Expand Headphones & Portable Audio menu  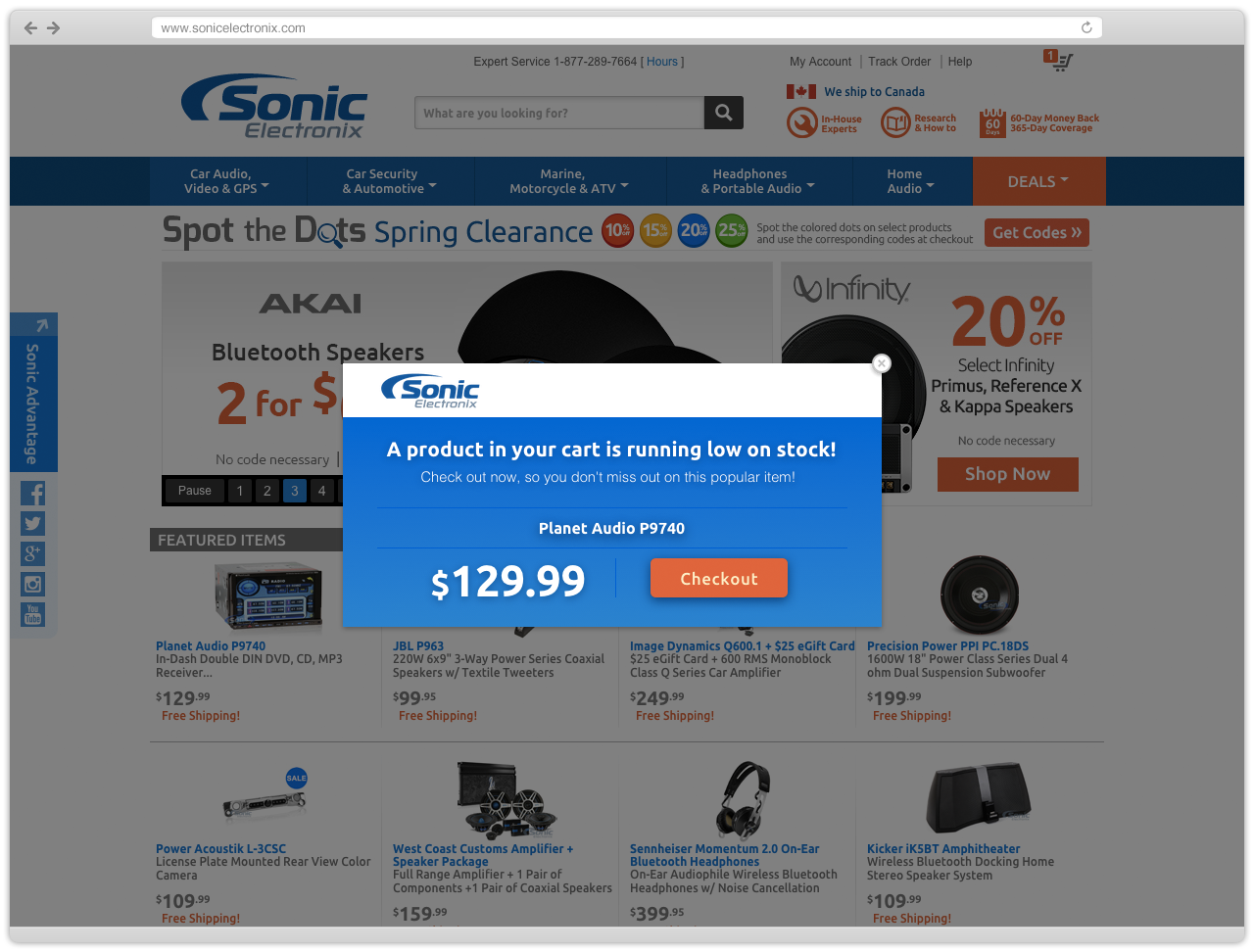point(756,181)
